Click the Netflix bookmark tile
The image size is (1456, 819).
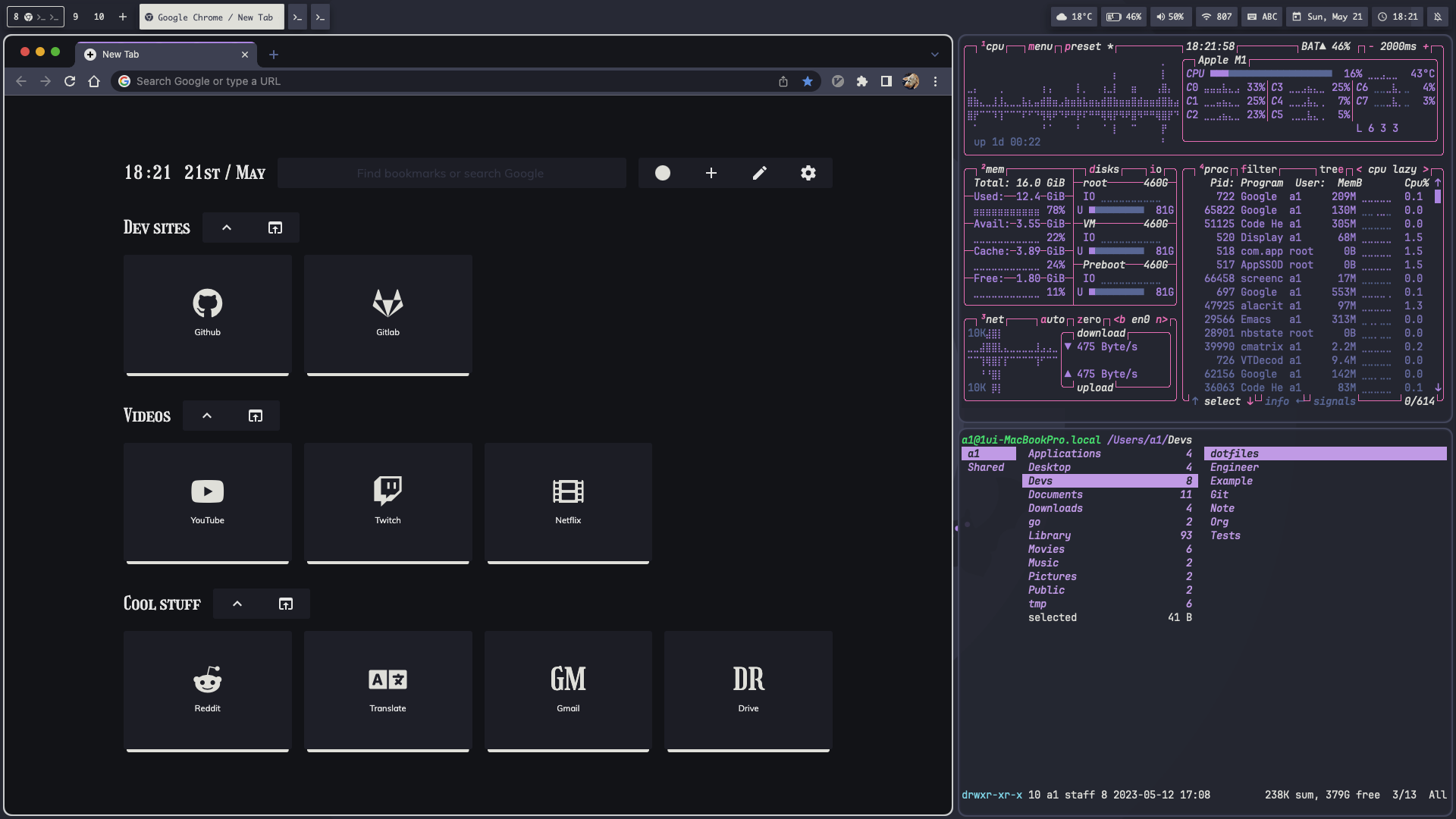point(568,502)
